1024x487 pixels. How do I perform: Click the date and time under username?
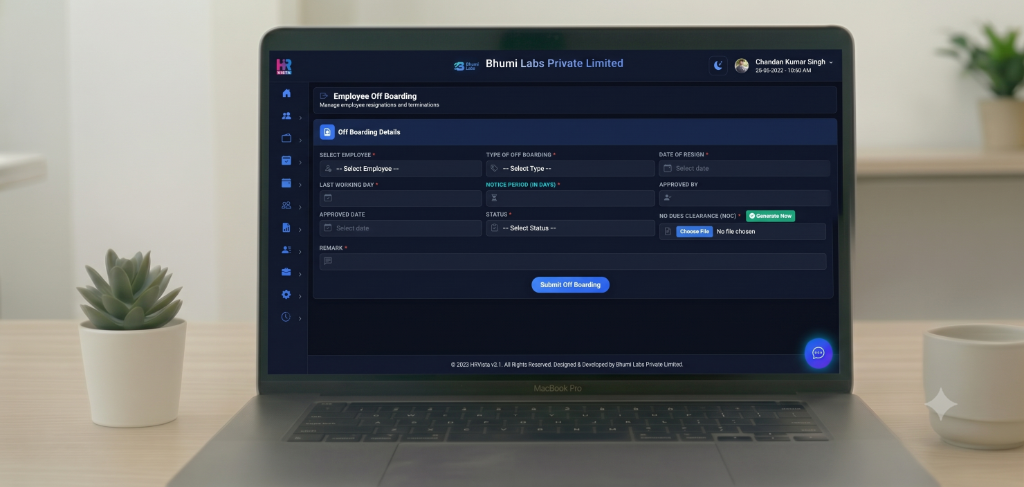(783, 71)
